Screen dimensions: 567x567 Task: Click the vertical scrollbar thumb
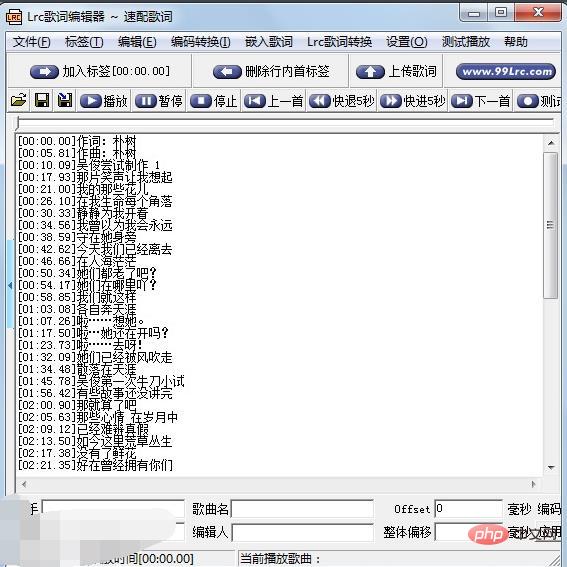pos(551,225)
